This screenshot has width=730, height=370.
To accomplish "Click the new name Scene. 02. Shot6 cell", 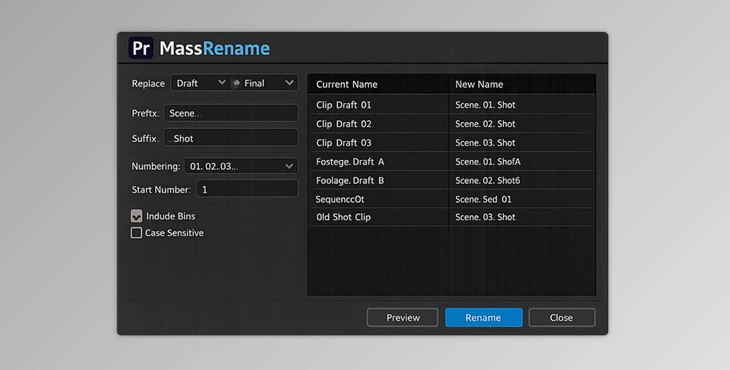I will (522, 180).
